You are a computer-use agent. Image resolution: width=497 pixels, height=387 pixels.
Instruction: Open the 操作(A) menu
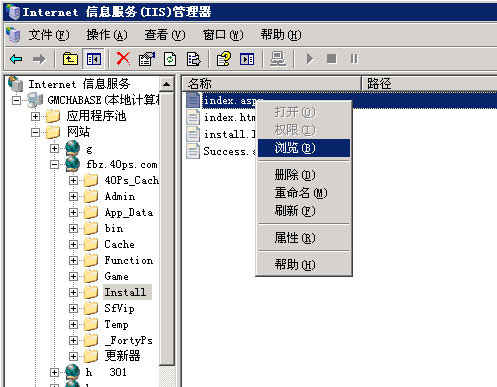pos(107,35)
